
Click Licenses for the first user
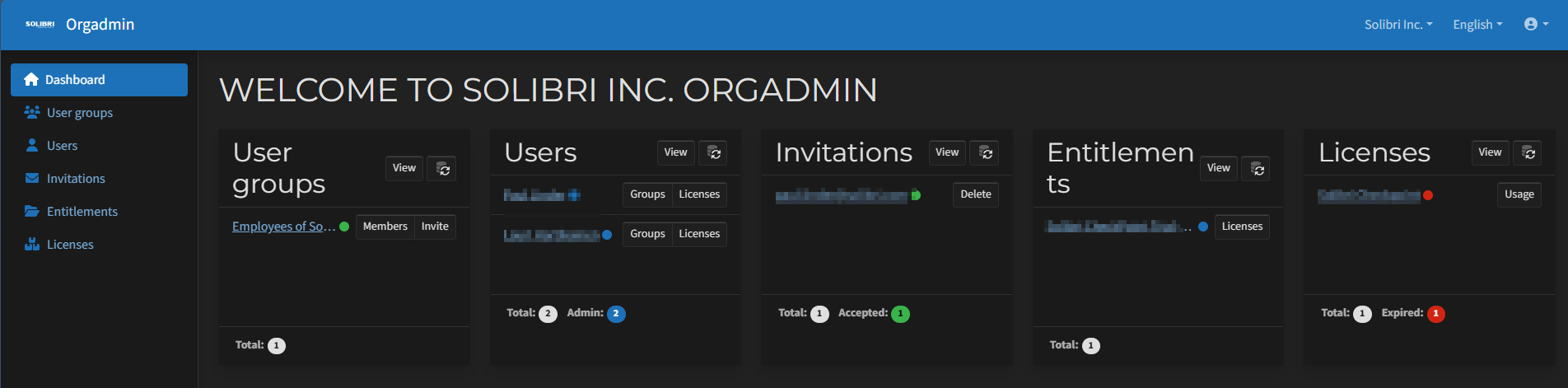click(699, 194)
